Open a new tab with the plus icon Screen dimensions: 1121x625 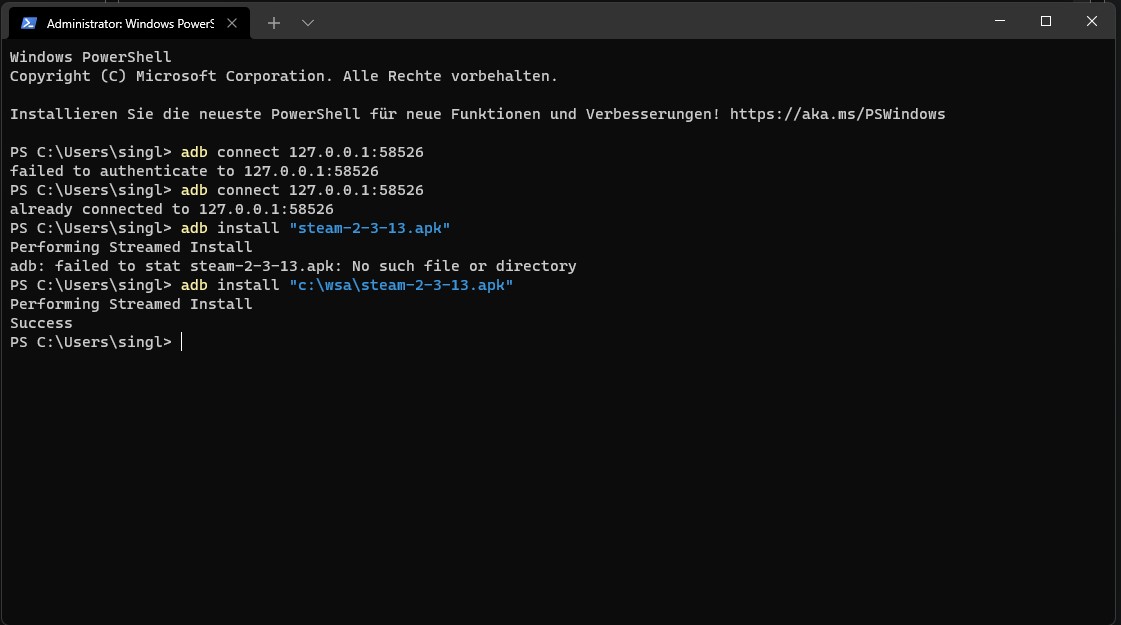[x=274, y=22]
